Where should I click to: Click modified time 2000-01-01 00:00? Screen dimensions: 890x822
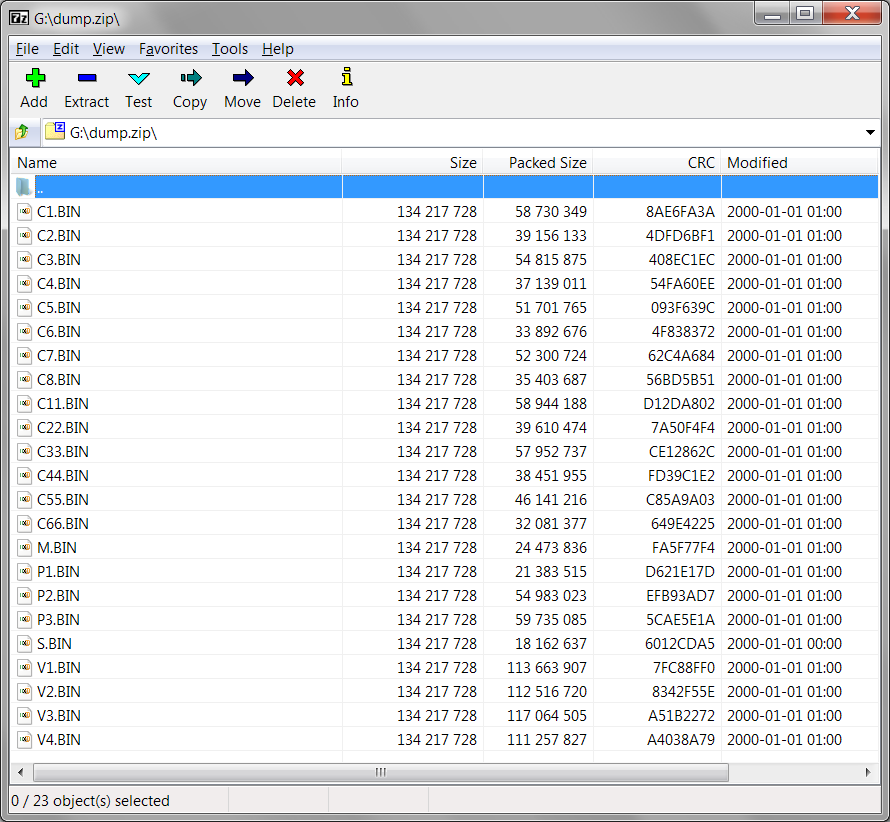pyautogui.click(x=784, y=644)
